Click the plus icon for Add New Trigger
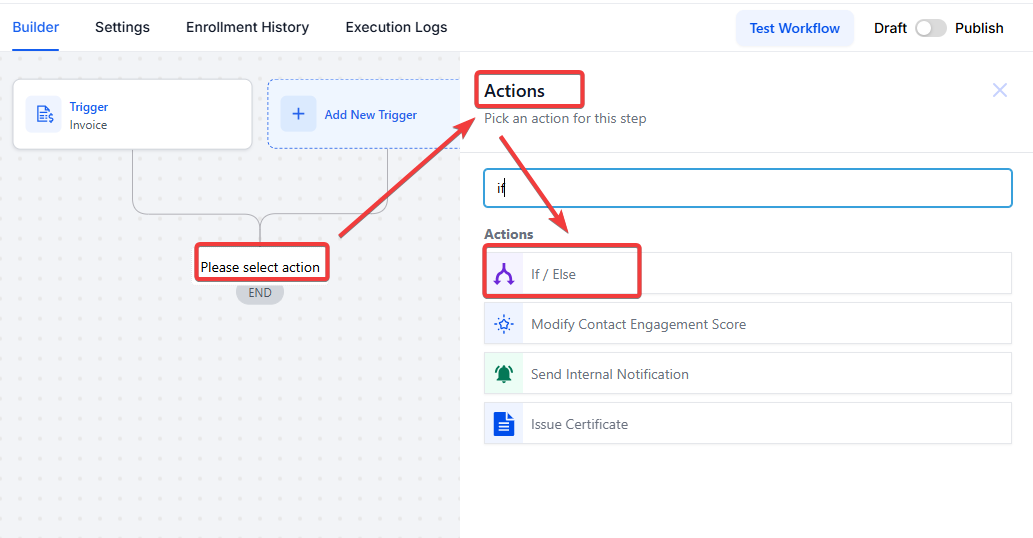Viewport: 1033px width, 538px height. click(298, 114)
